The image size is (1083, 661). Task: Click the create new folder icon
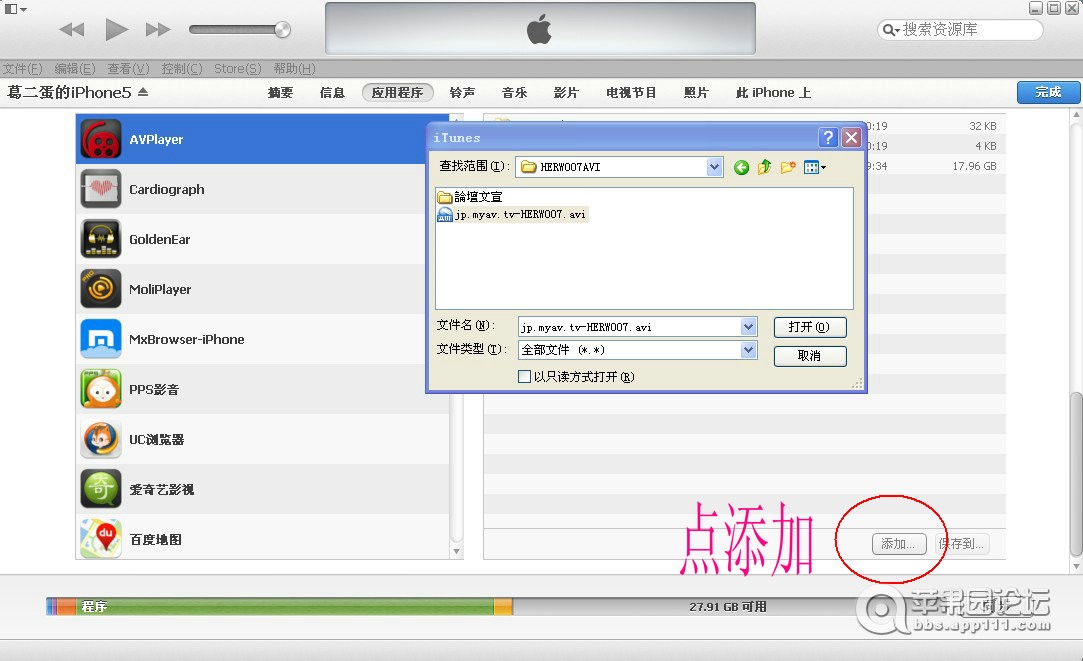pos(788,167)
